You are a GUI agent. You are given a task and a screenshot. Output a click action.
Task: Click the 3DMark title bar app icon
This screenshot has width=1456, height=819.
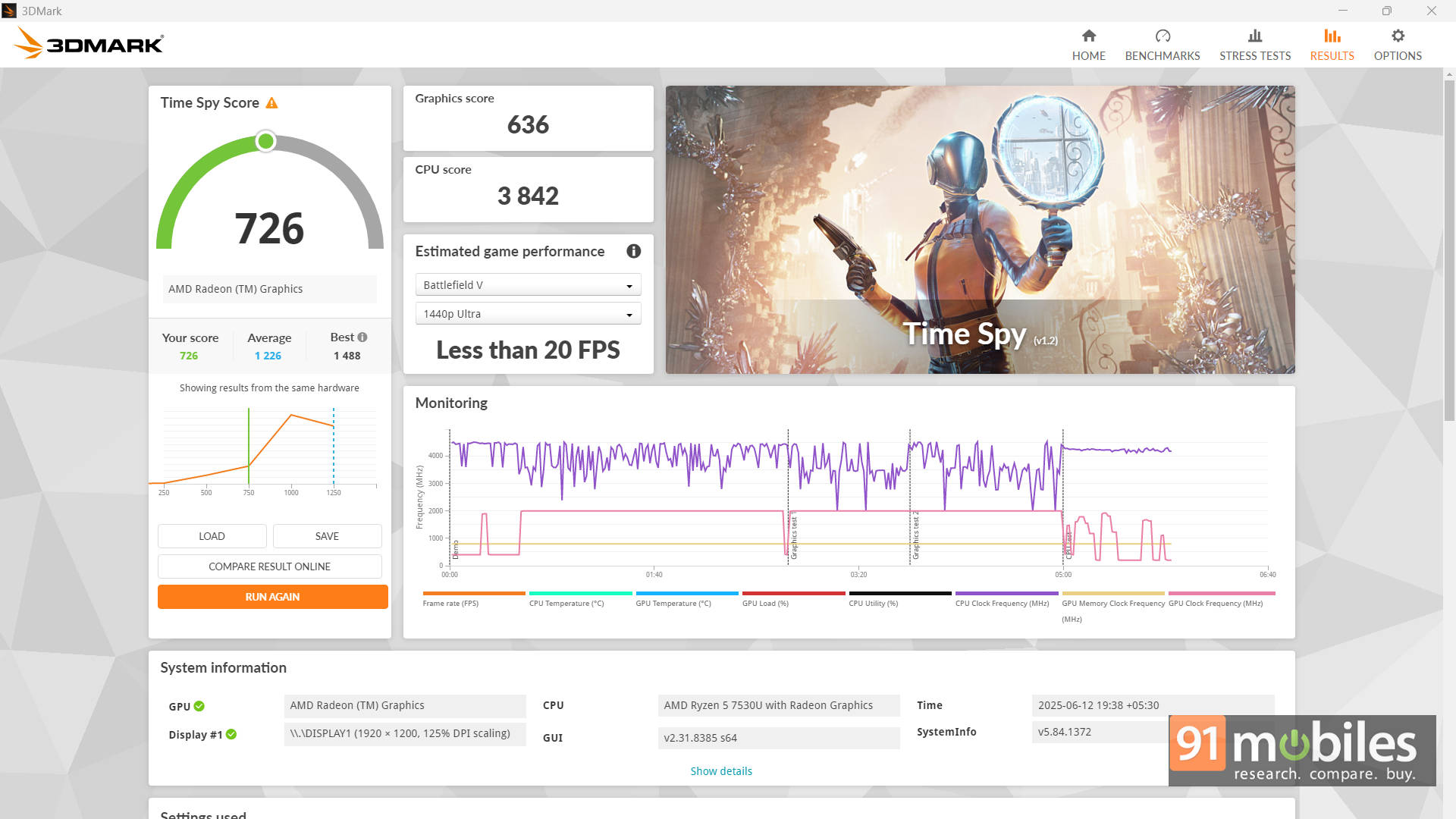click(x=9, y=11)
